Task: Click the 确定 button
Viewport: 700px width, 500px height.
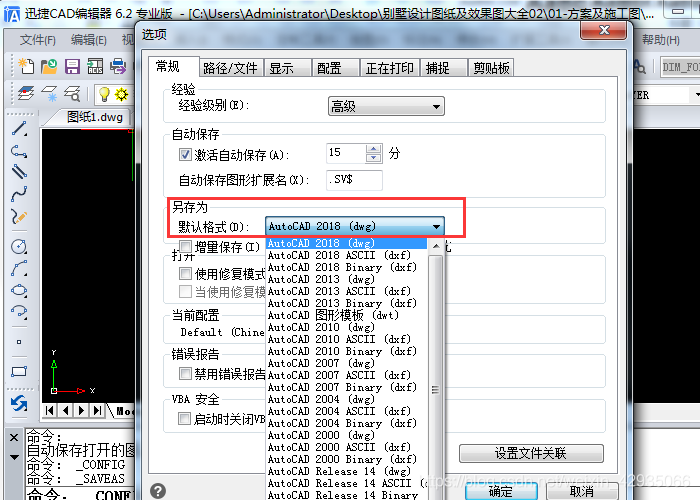Action: coord(500,492)
